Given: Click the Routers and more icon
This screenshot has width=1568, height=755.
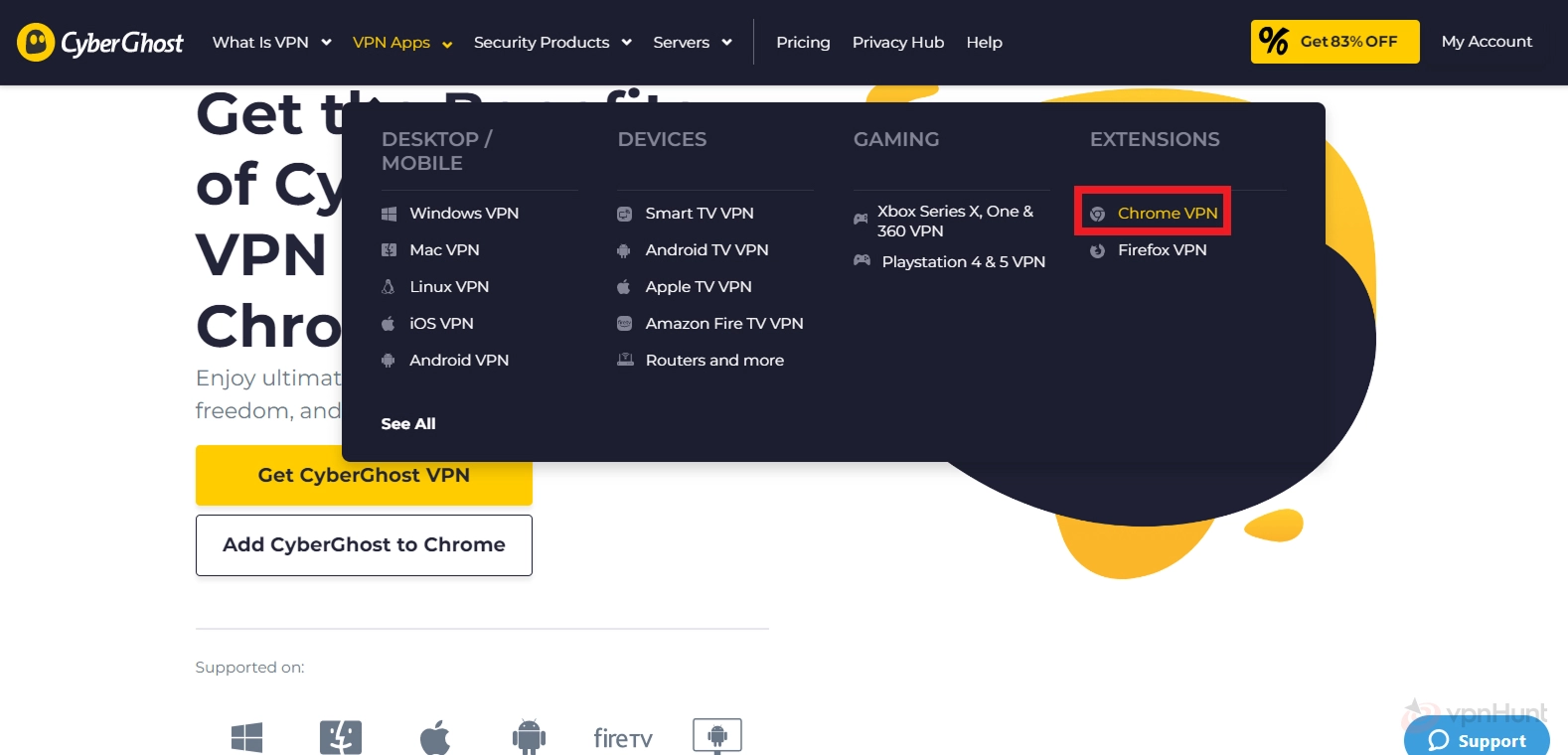Looking at the screenshot, I should (625, 360).
